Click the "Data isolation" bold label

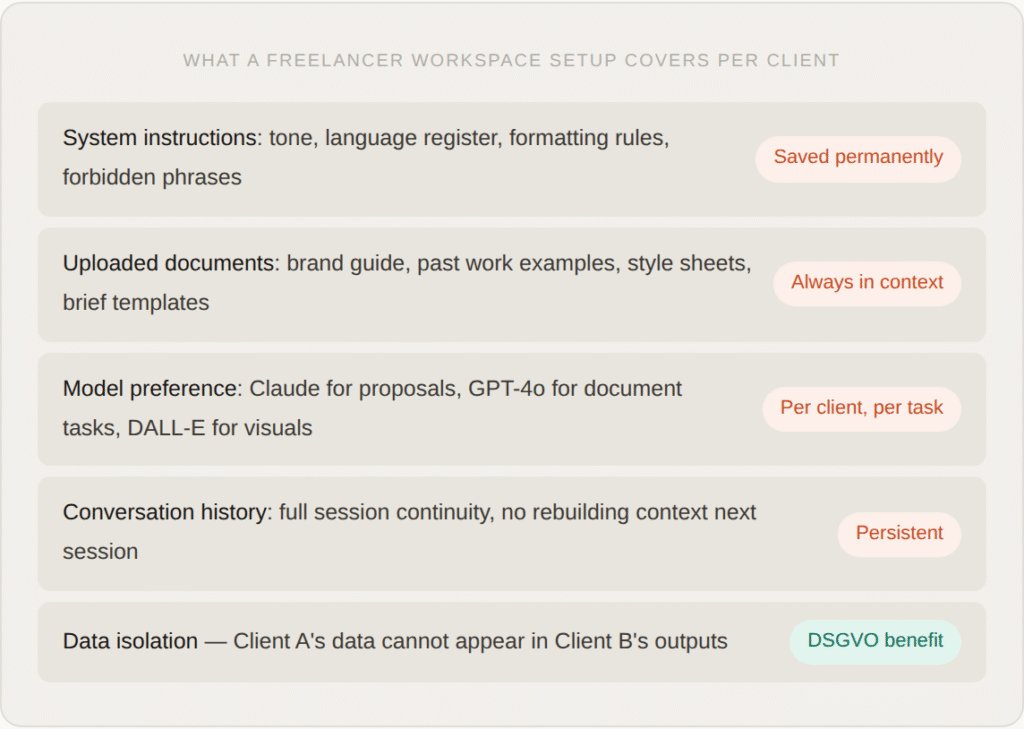[x=130, y=642]
